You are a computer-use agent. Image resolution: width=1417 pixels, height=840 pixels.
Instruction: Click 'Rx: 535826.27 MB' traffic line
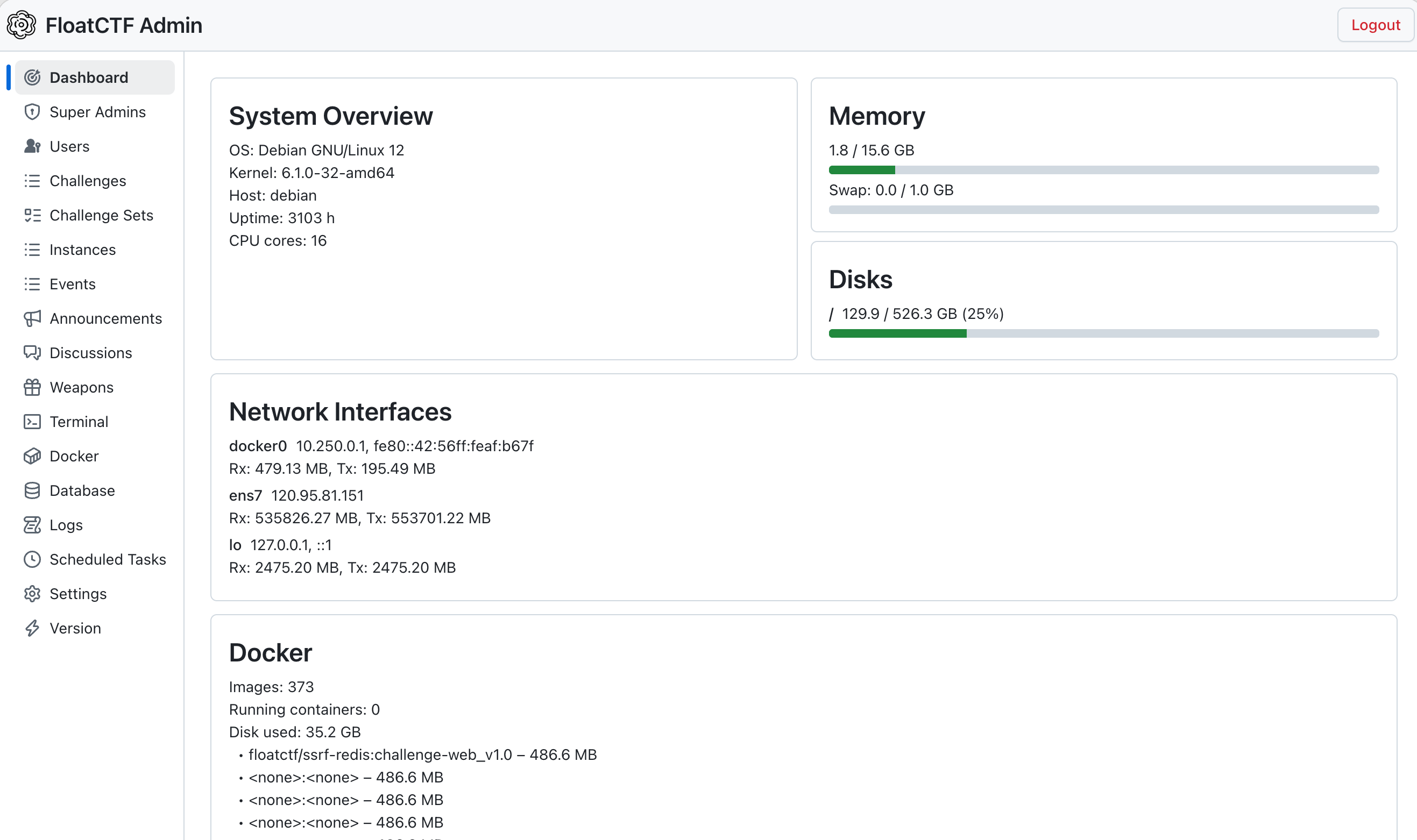coord(359,518)
